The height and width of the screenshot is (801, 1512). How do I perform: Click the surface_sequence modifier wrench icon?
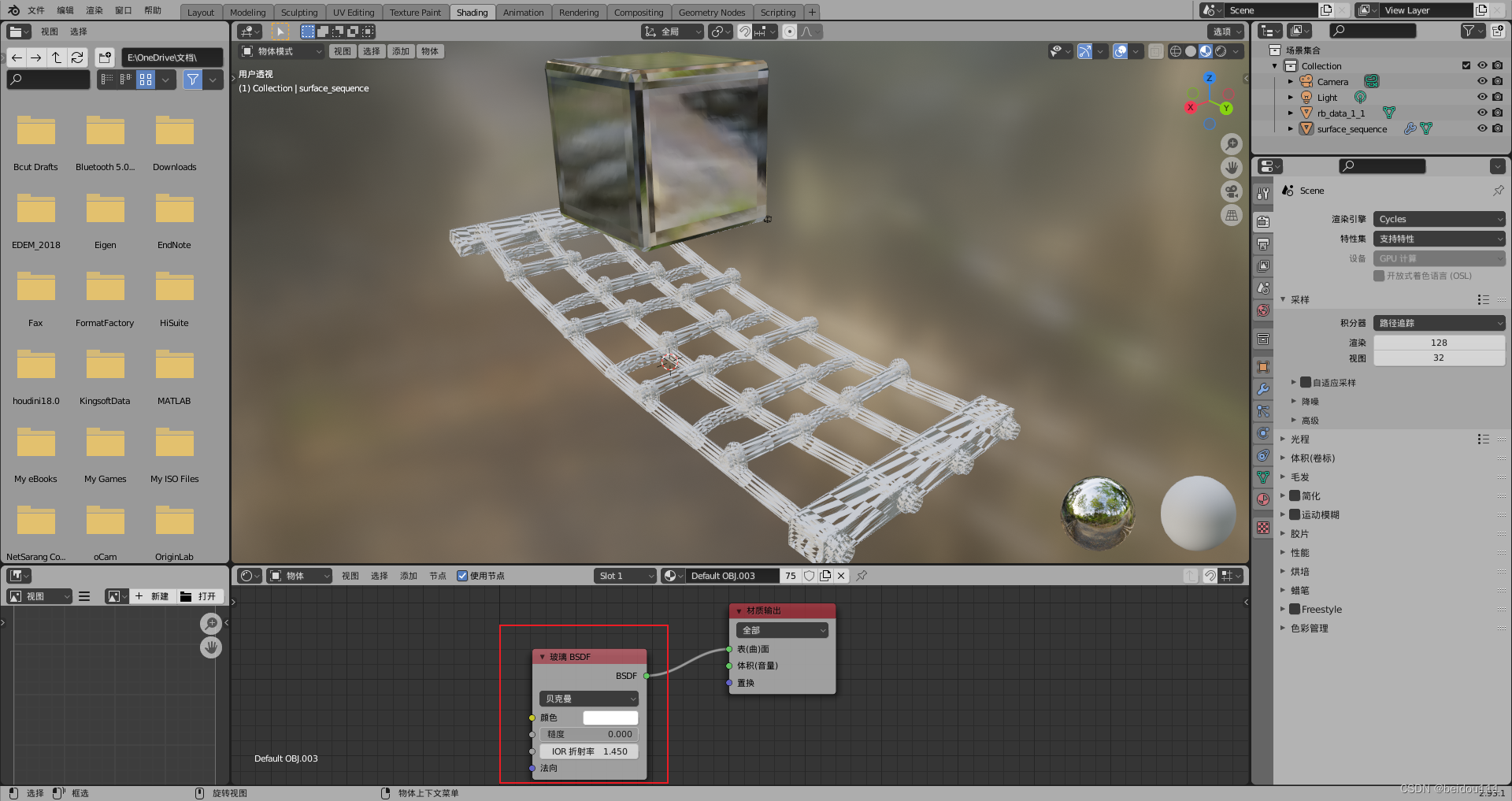pos(1410,128)
